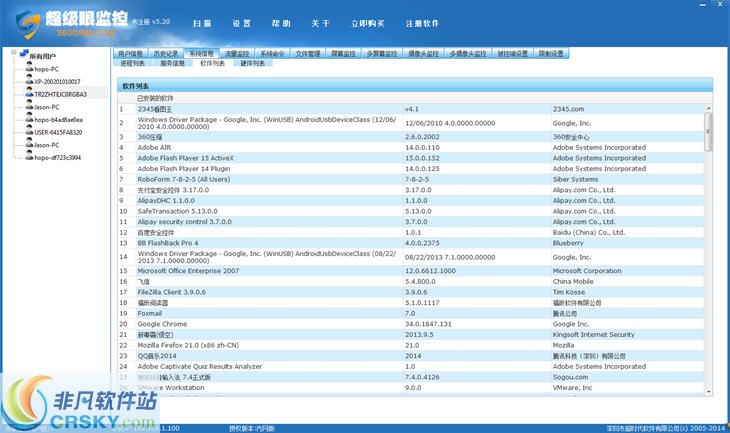This screenshot has width=730, height=433.
Task: Switch to the 摄像头监控 tab
Action: click(x=423, y=54)
